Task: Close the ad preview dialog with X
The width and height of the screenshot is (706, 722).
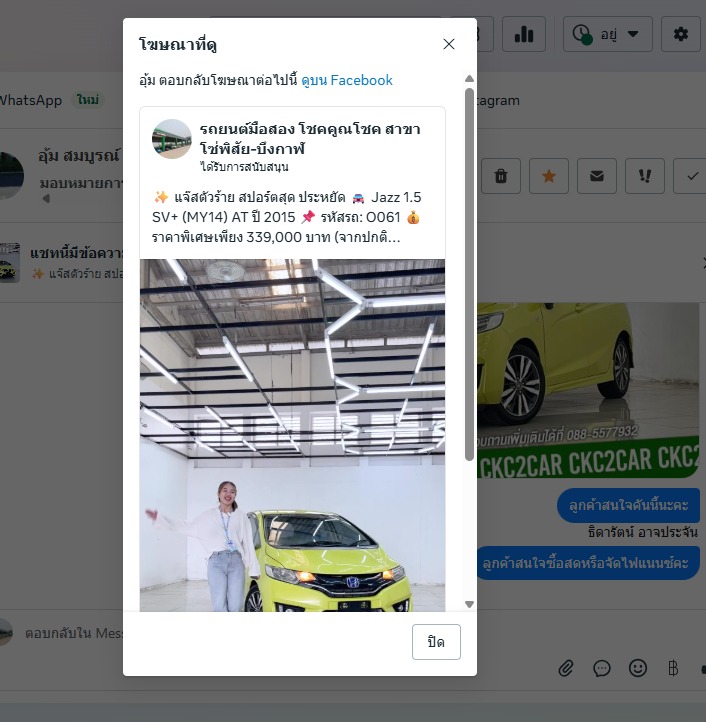Action: coord(449,44)
